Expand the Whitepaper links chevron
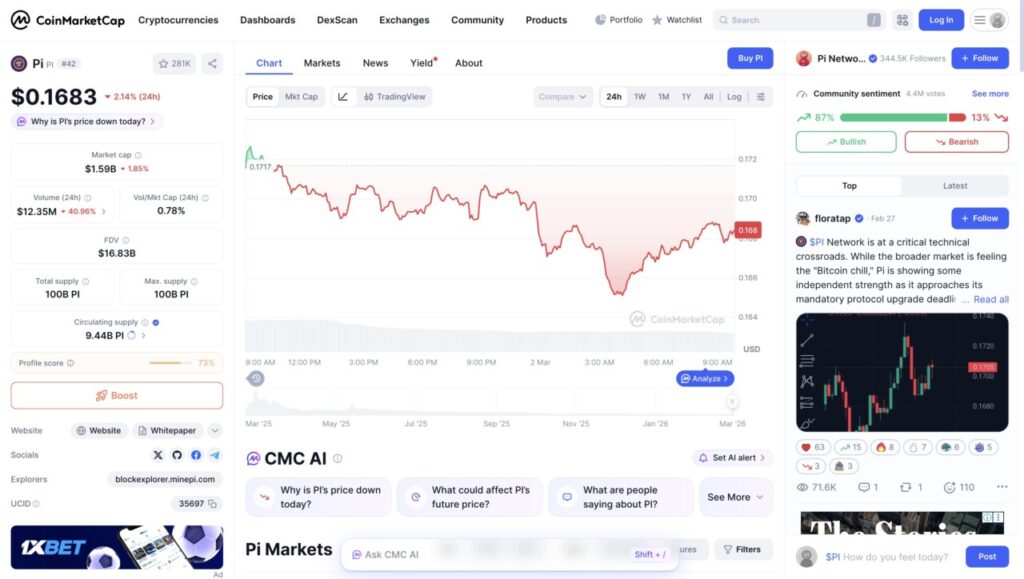 coord(214,431)
